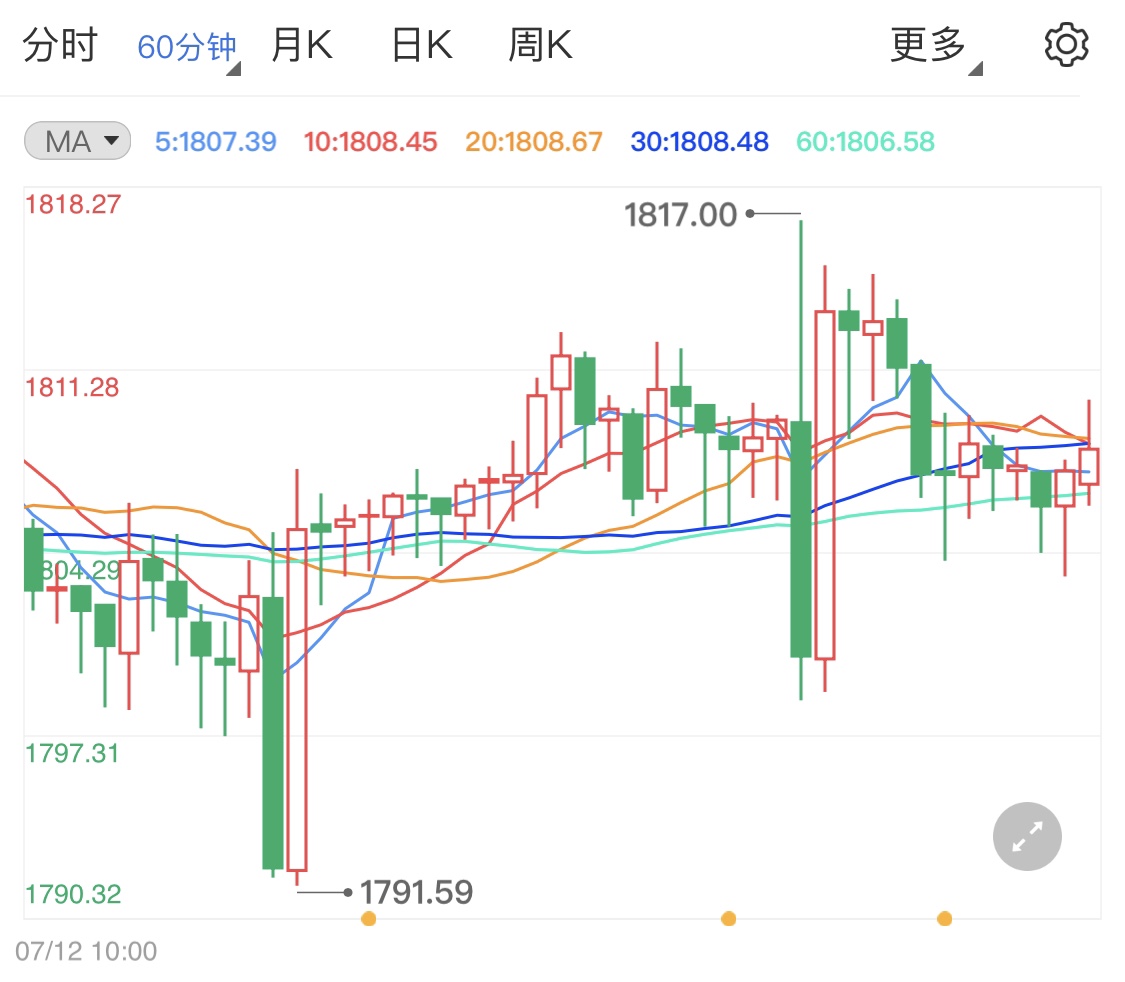Select the MA10 value 10:1808.45
The height and width of the screenshot is (982, 1125).
370,141
